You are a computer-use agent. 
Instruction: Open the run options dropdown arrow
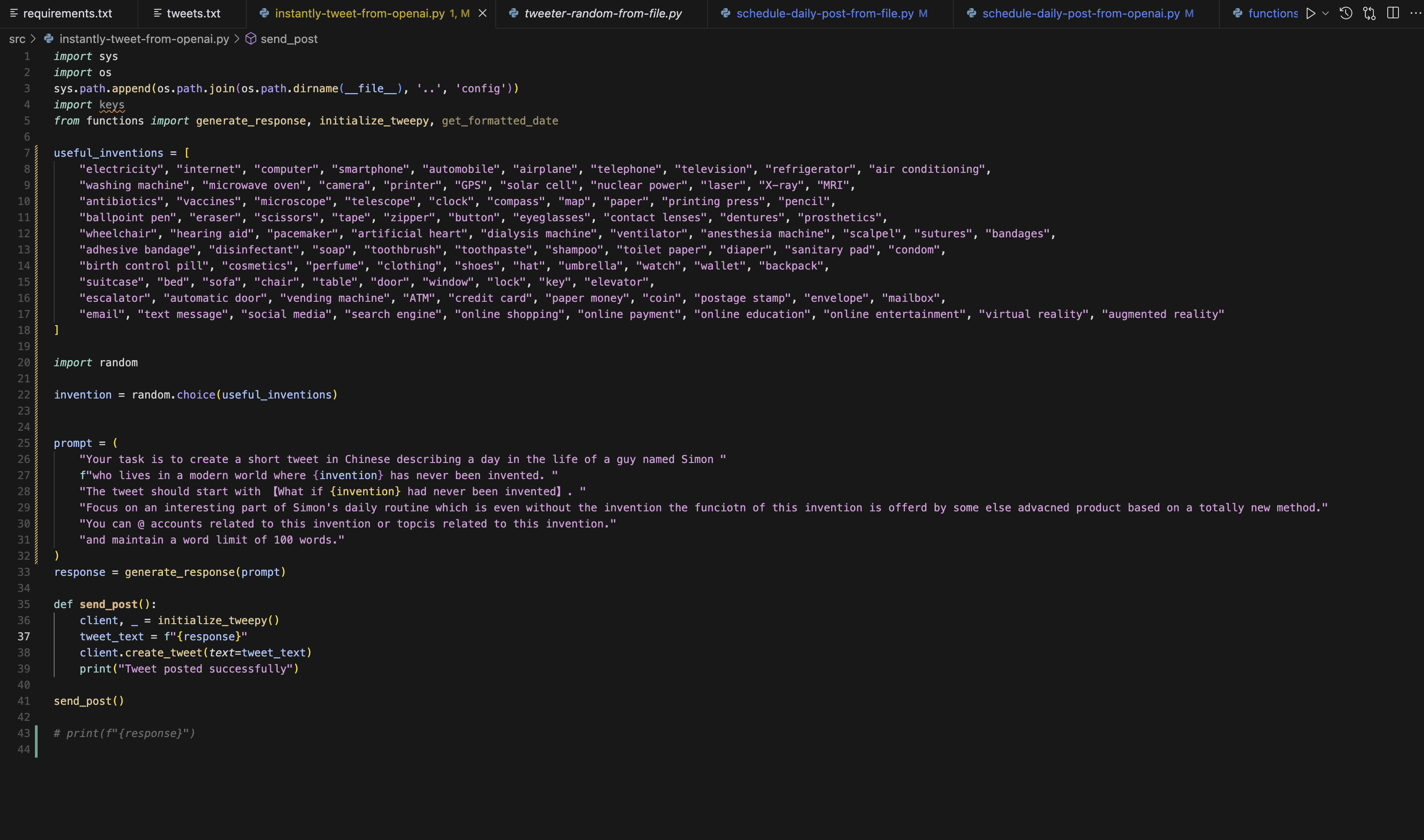click(x=1325, y=13)
